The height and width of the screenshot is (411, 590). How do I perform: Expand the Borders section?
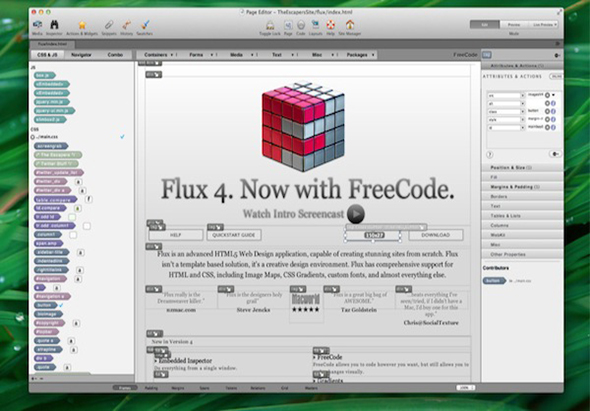pos(522,196)
